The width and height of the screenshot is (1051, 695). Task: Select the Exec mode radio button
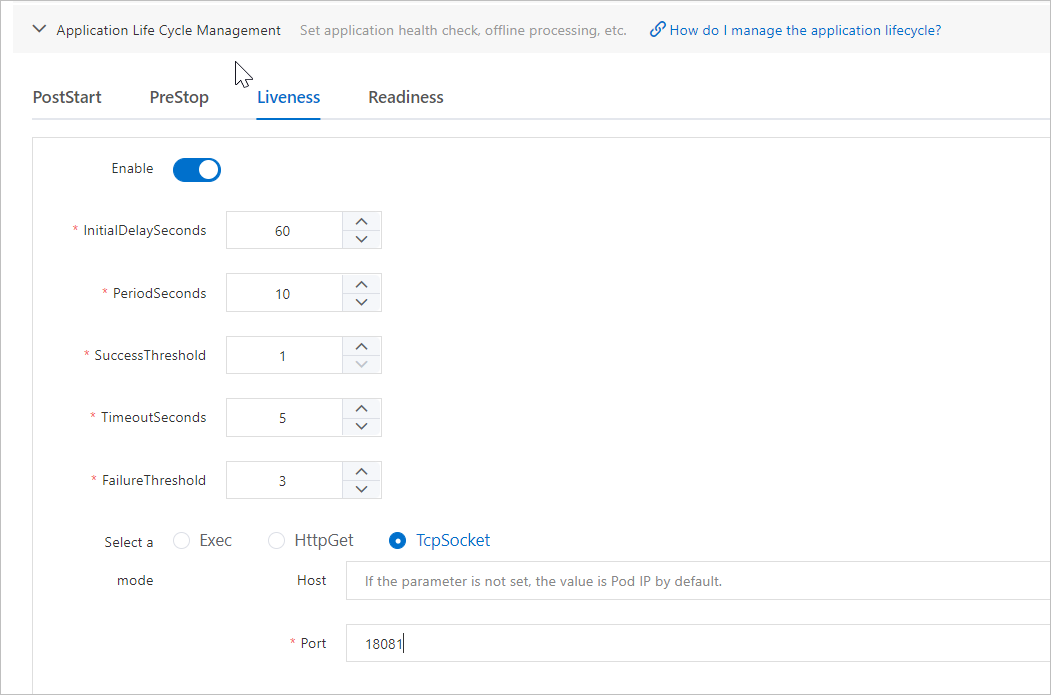[x=182, y=540]
